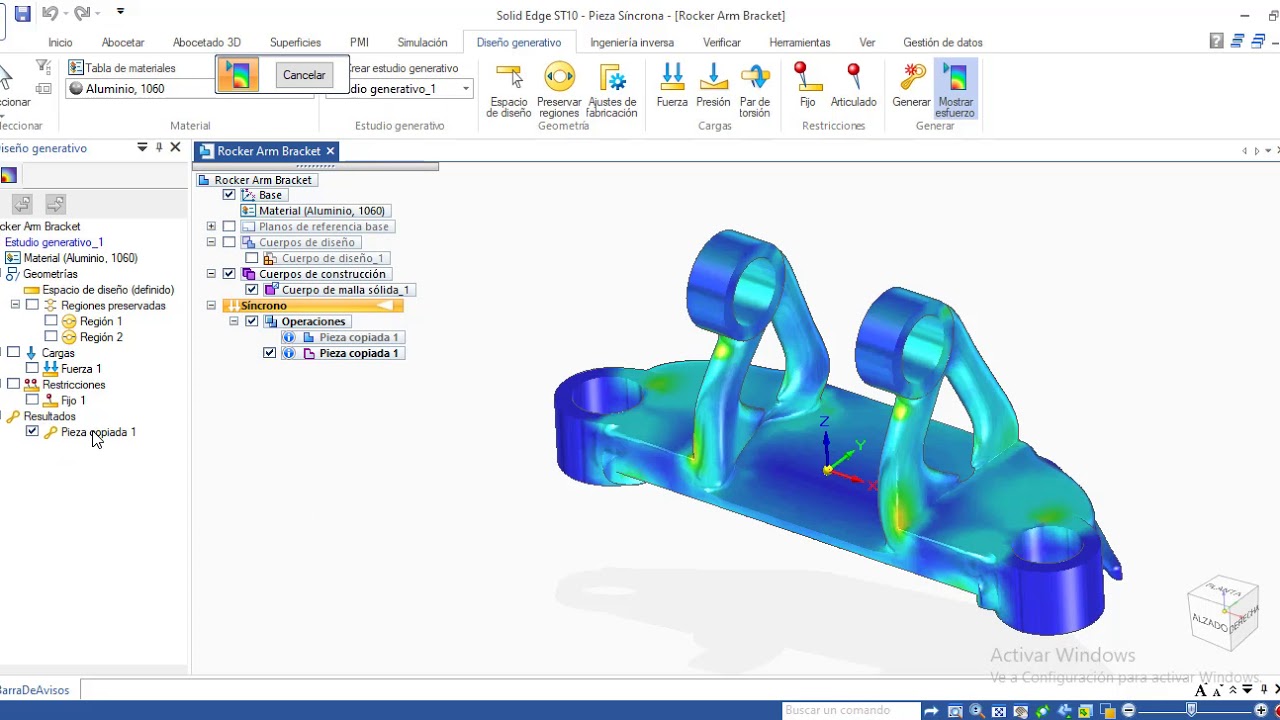The image size is (1280, 720).
Task: Redo the last undone action
Action: pyautogui.click(x=81, y=14)
